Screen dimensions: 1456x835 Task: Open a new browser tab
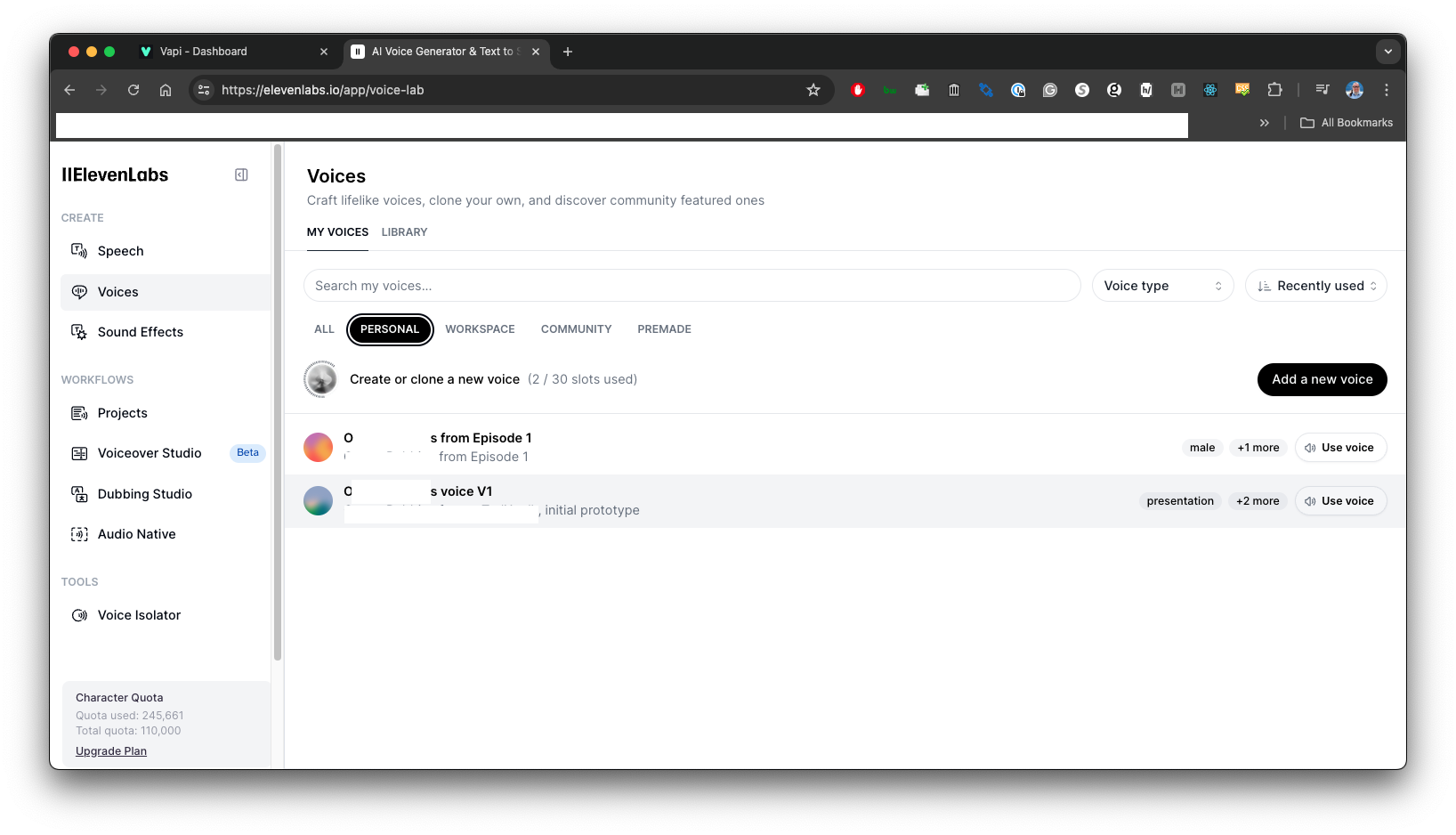point(568,52)
